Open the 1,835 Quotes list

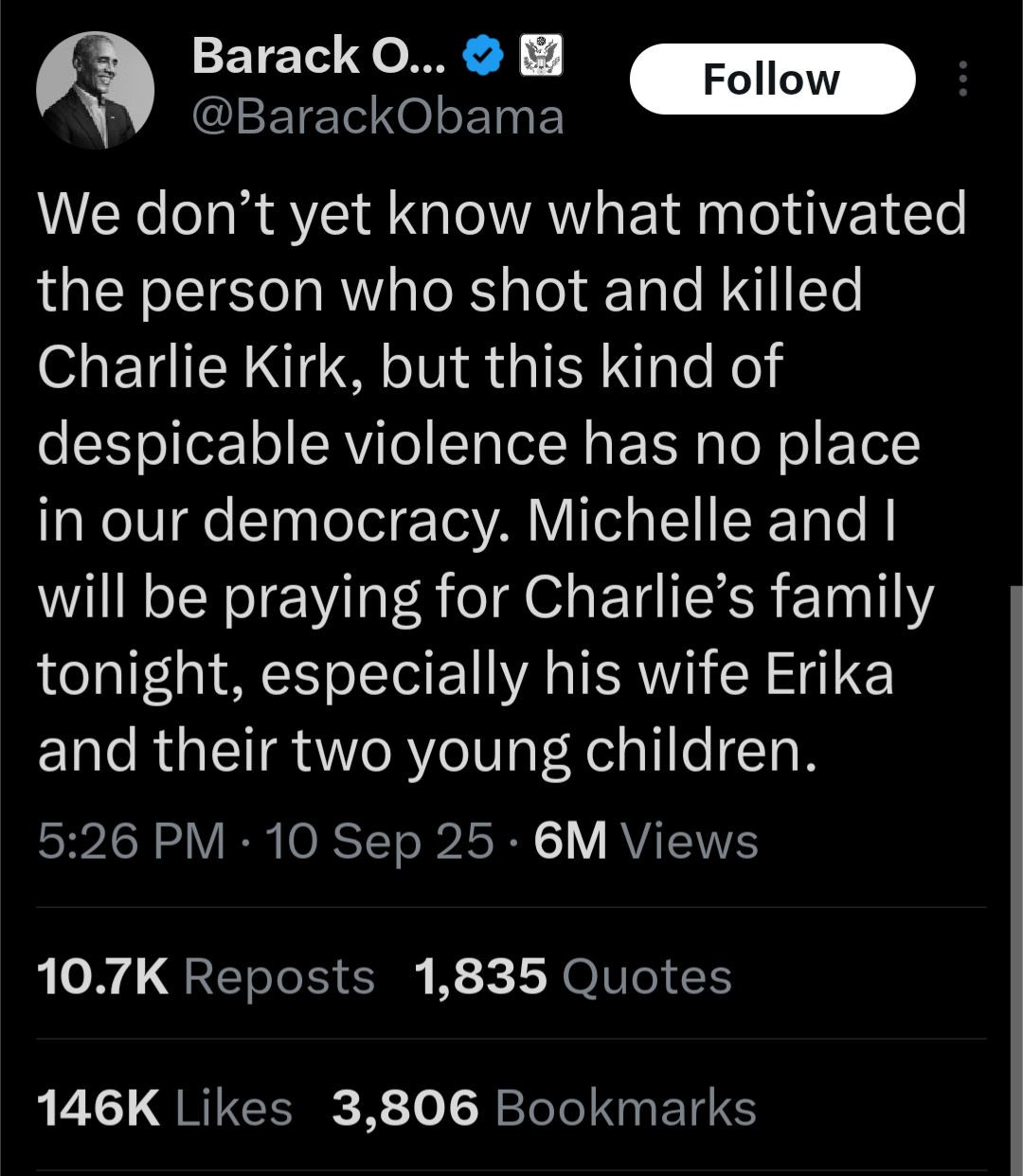tap(573, 976)
